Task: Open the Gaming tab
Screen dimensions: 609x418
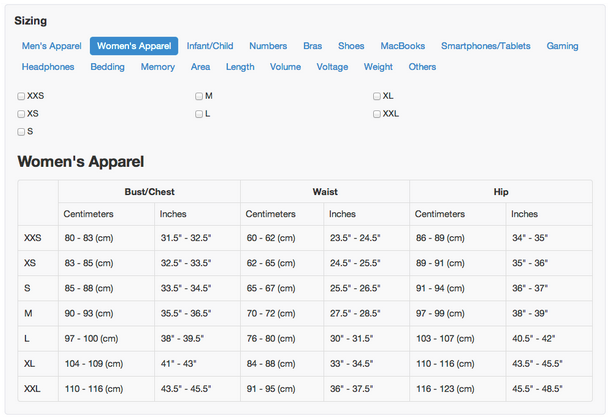Action: (562, 46)
